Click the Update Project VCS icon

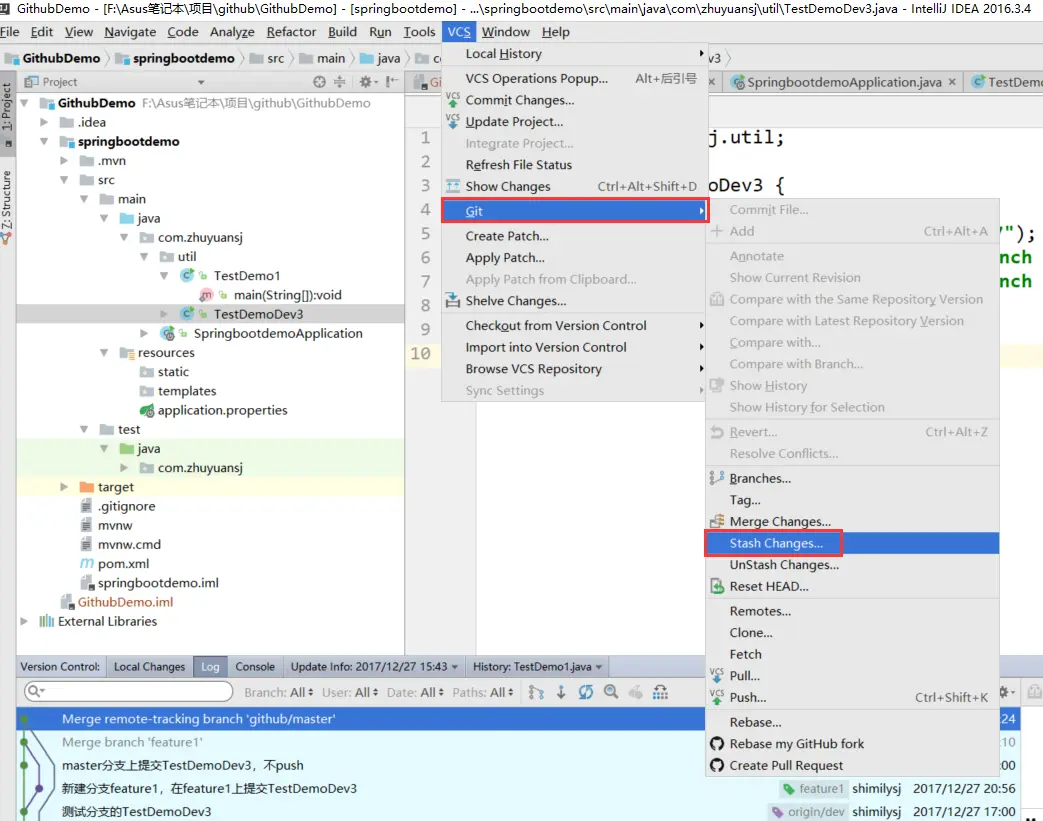click(452, 121)
